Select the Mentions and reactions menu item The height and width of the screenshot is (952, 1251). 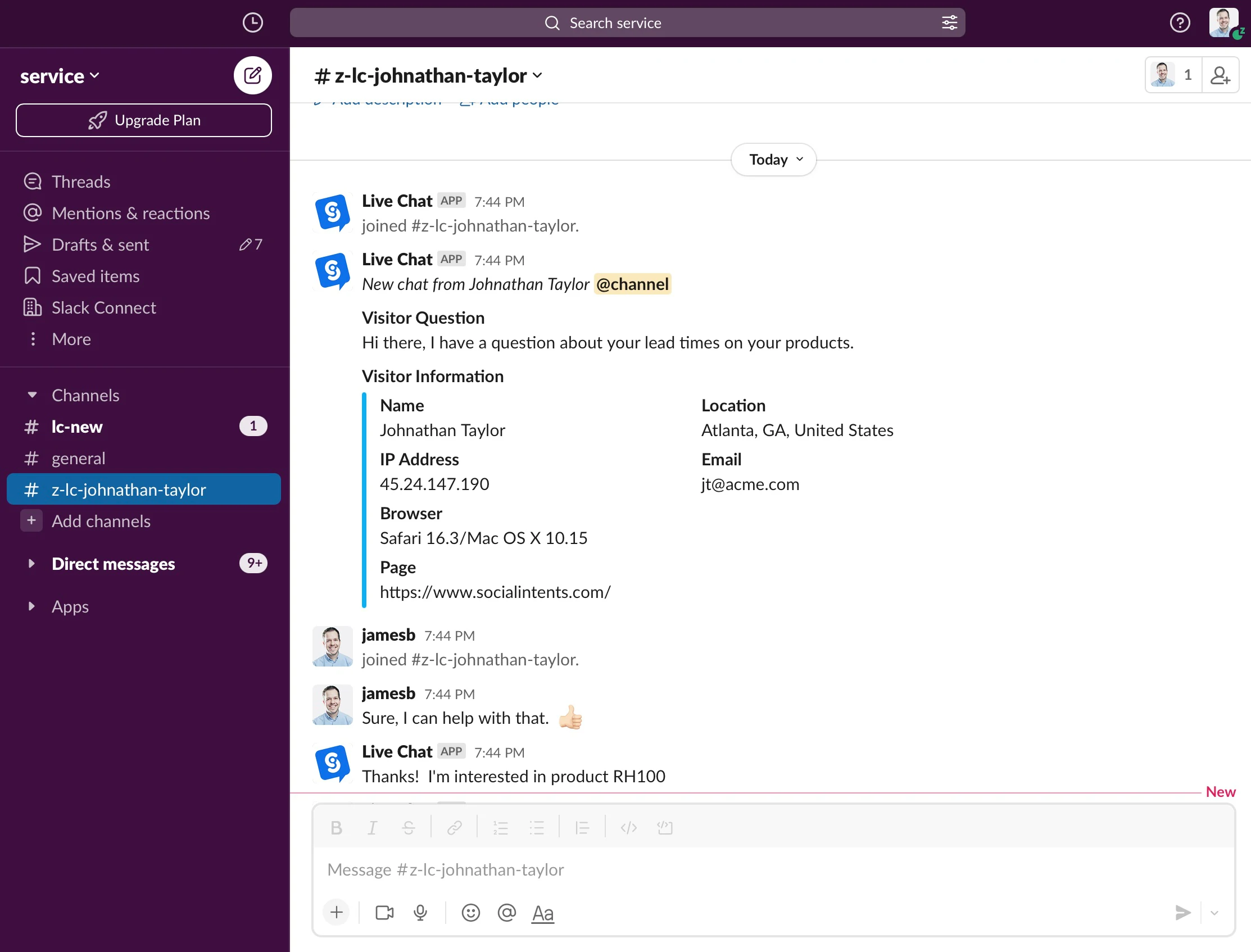[x=130, y=213]
